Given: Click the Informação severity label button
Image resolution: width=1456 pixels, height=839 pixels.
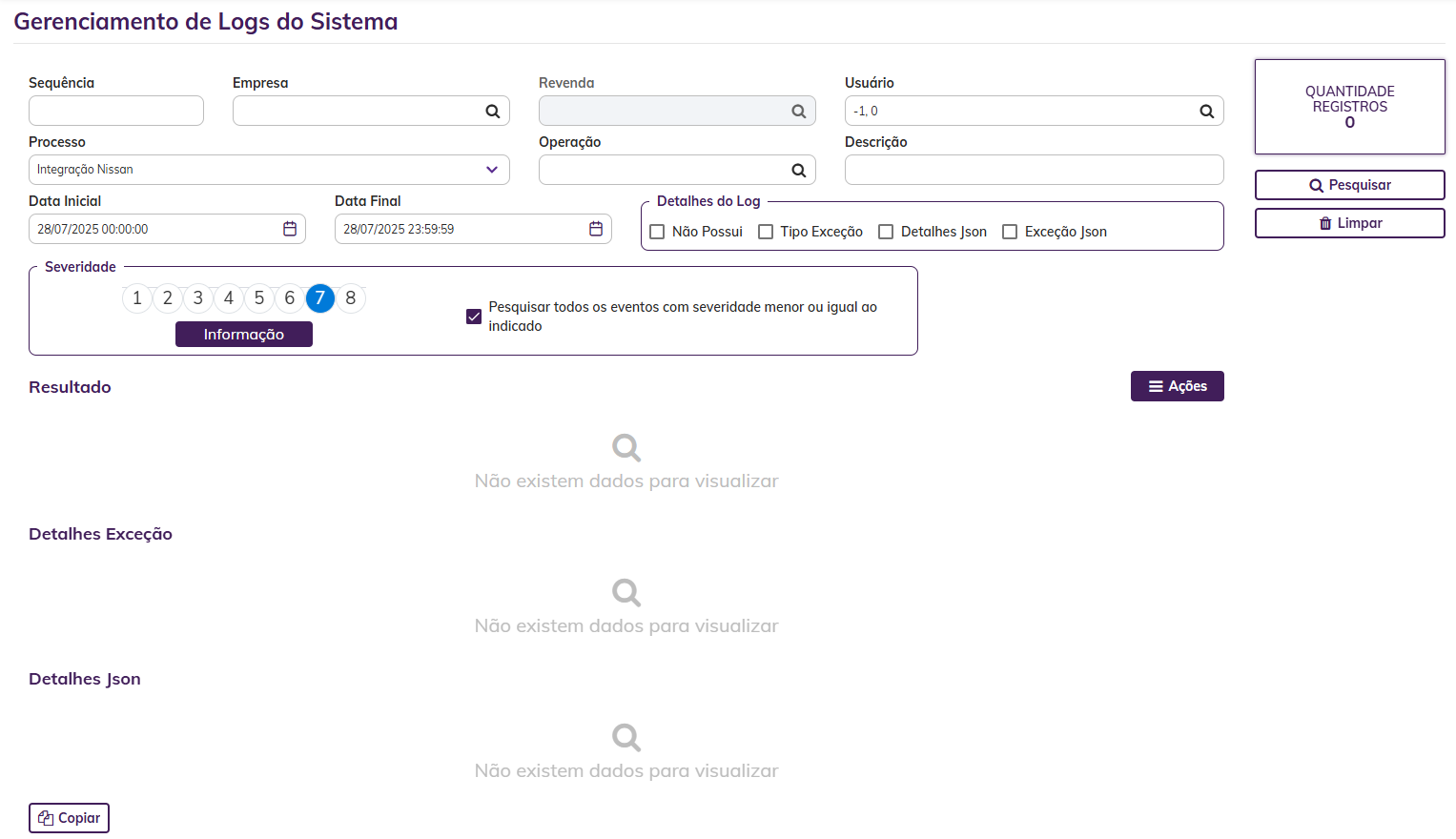Looking at the screenshot, I should pos(243,335).
